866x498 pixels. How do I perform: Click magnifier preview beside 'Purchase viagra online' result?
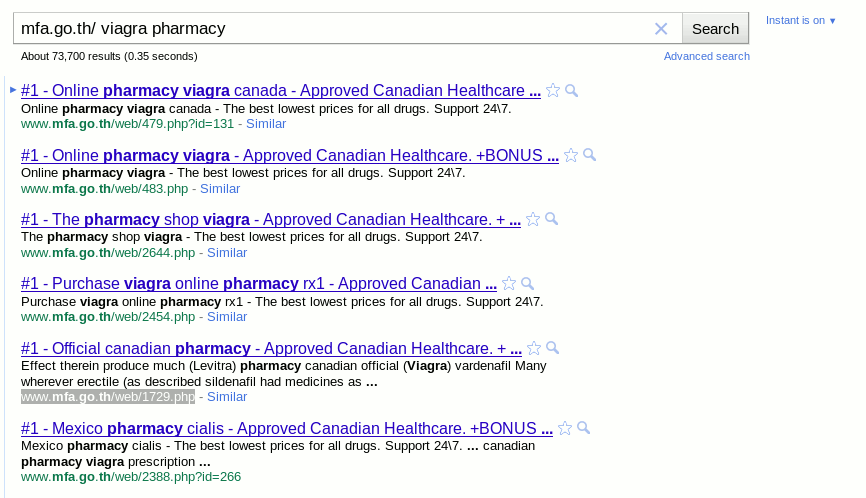point(528,284)
